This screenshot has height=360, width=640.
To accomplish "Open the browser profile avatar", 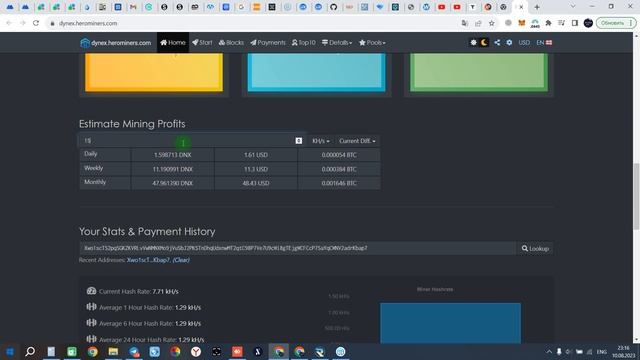I will 588,23.
